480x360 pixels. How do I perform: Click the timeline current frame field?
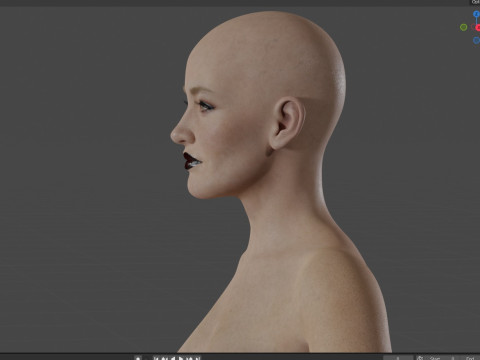[398, 358]
